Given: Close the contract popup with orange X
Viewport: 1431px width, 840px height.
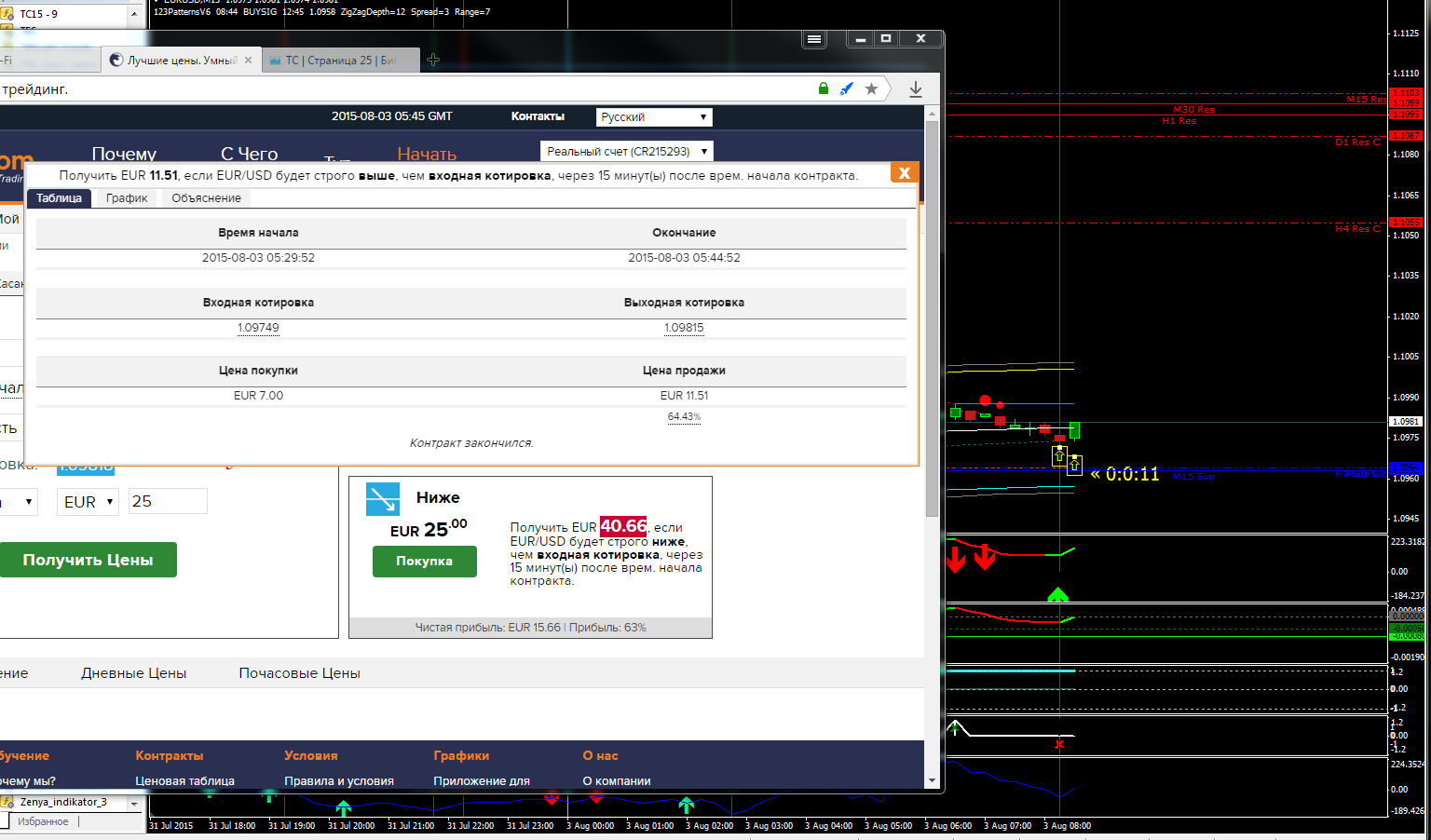Looking at the screenshot, I should [904, 173].
